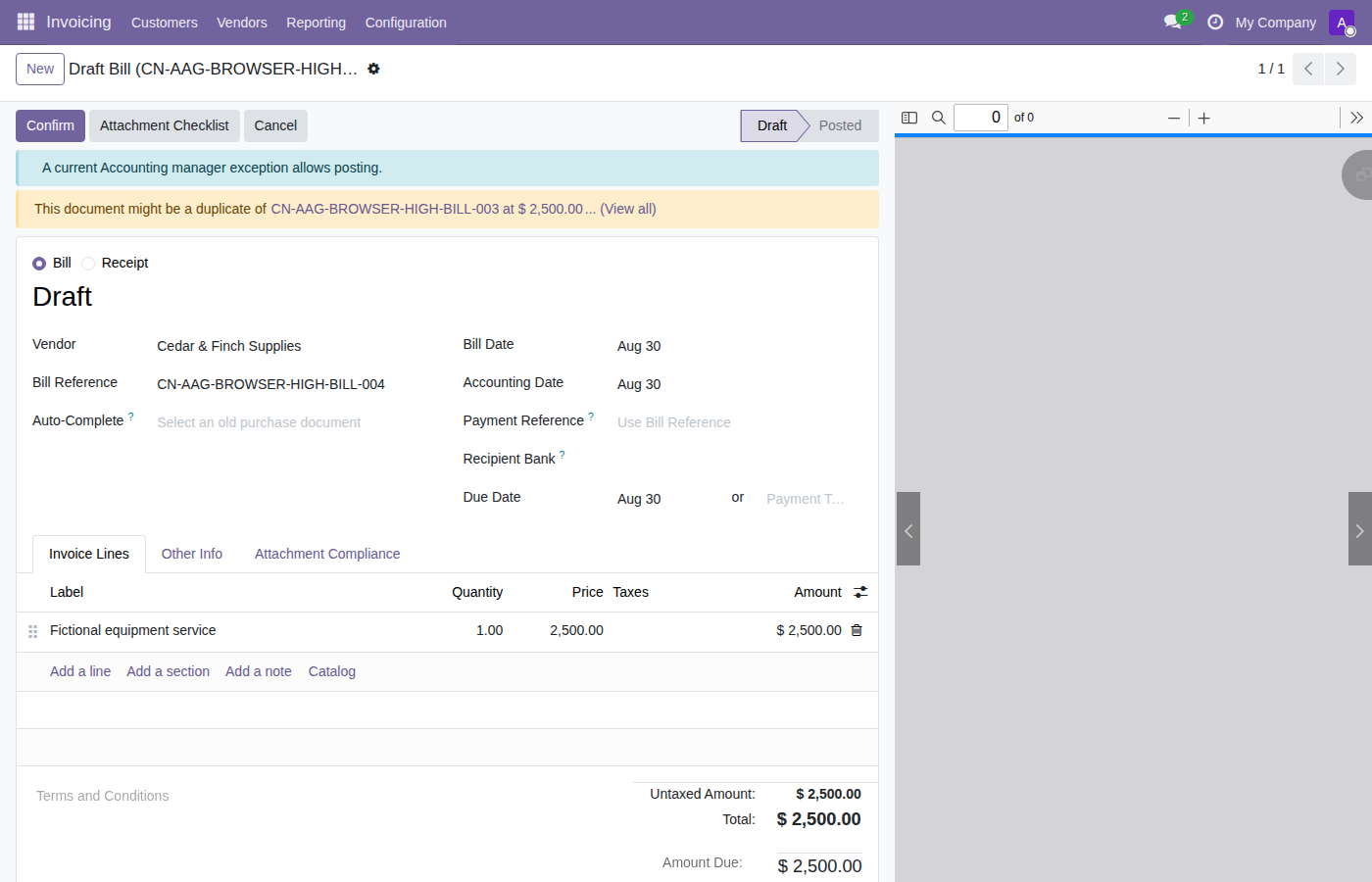Switch to the Other Info tab
The height and width of the screenshot is (882, 1372).
coord(192,554)
